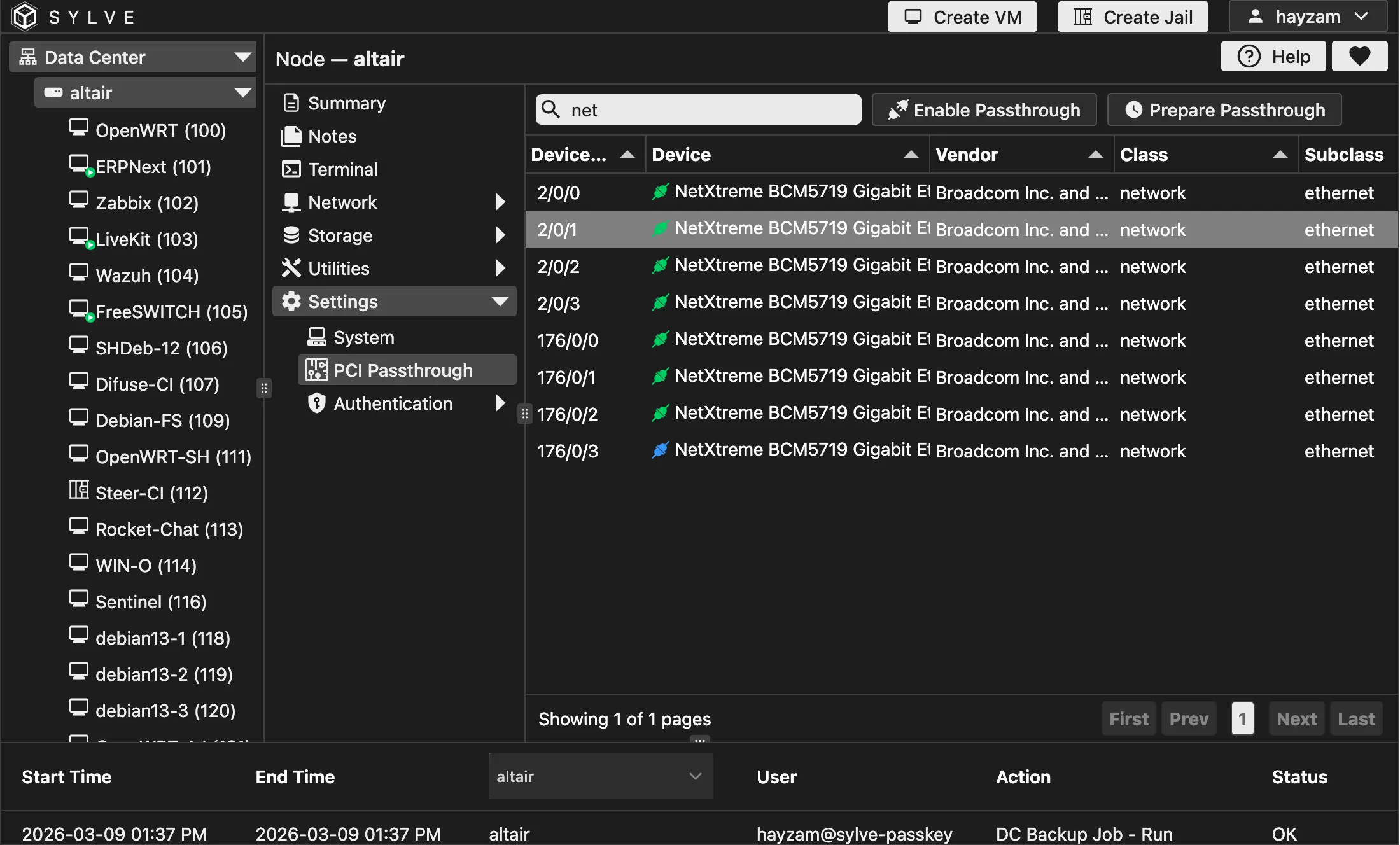Collapse the Settings menu section

tap(500, 302)
